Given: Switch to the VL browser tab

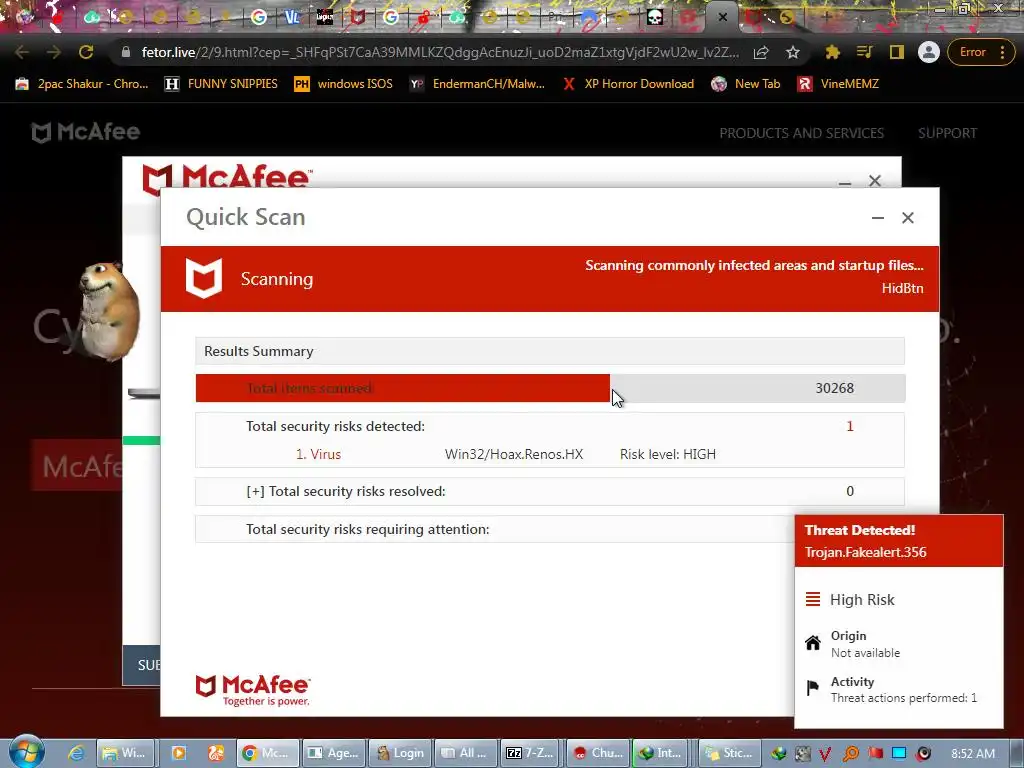Looking at the screenshot, I should 292,18.
